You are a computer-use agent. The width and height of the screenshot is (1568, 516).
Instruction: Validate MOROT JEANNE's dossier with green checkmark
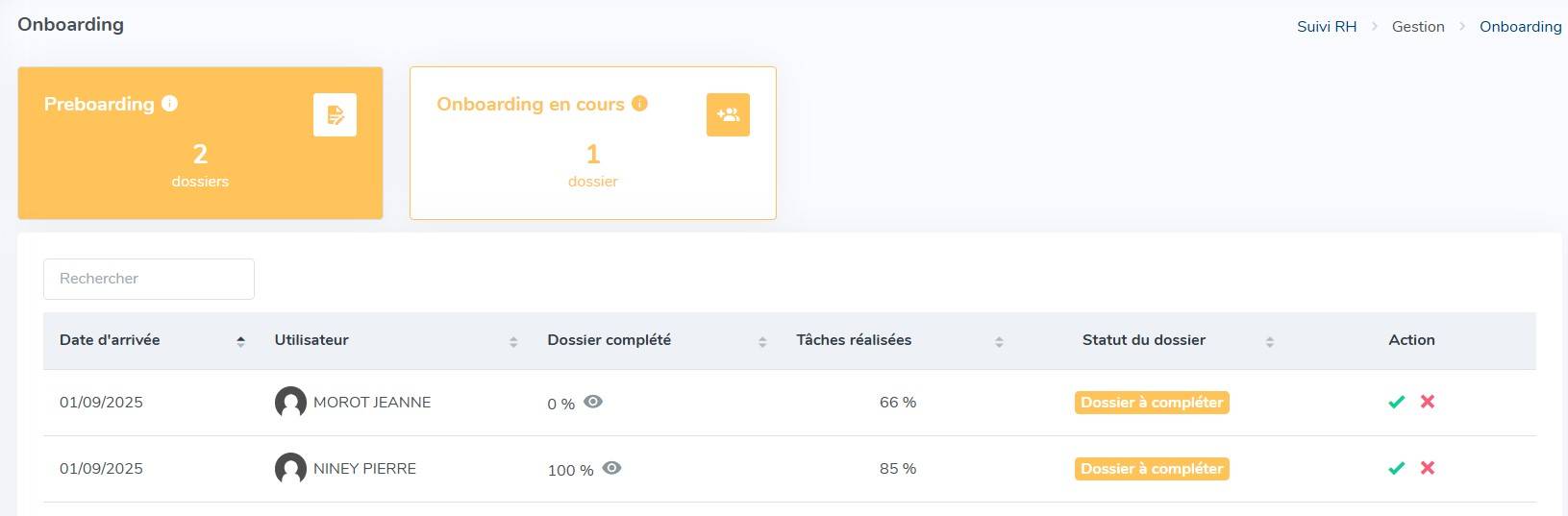[x=1397, y=402]
